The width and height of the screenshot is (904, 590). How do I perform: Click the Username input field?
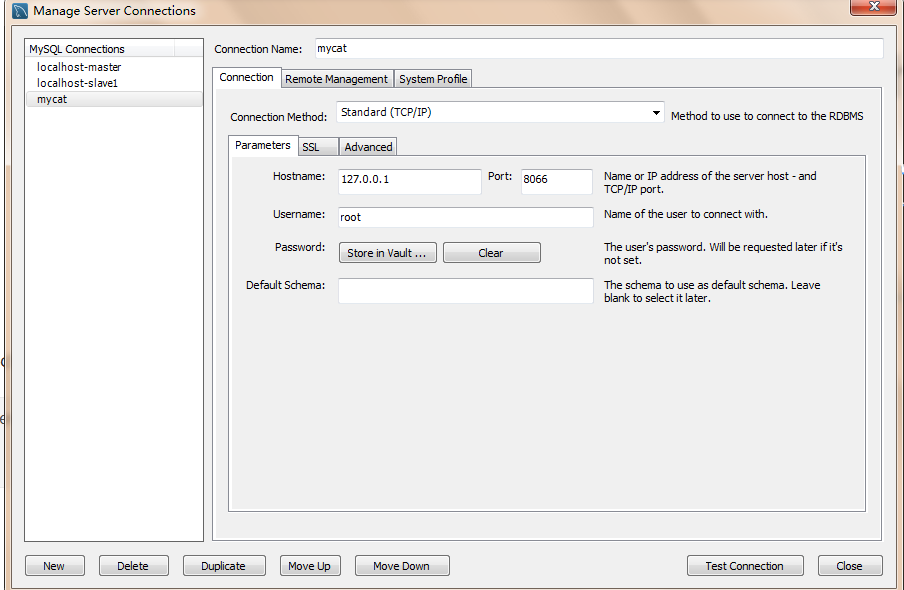[465, 217]
